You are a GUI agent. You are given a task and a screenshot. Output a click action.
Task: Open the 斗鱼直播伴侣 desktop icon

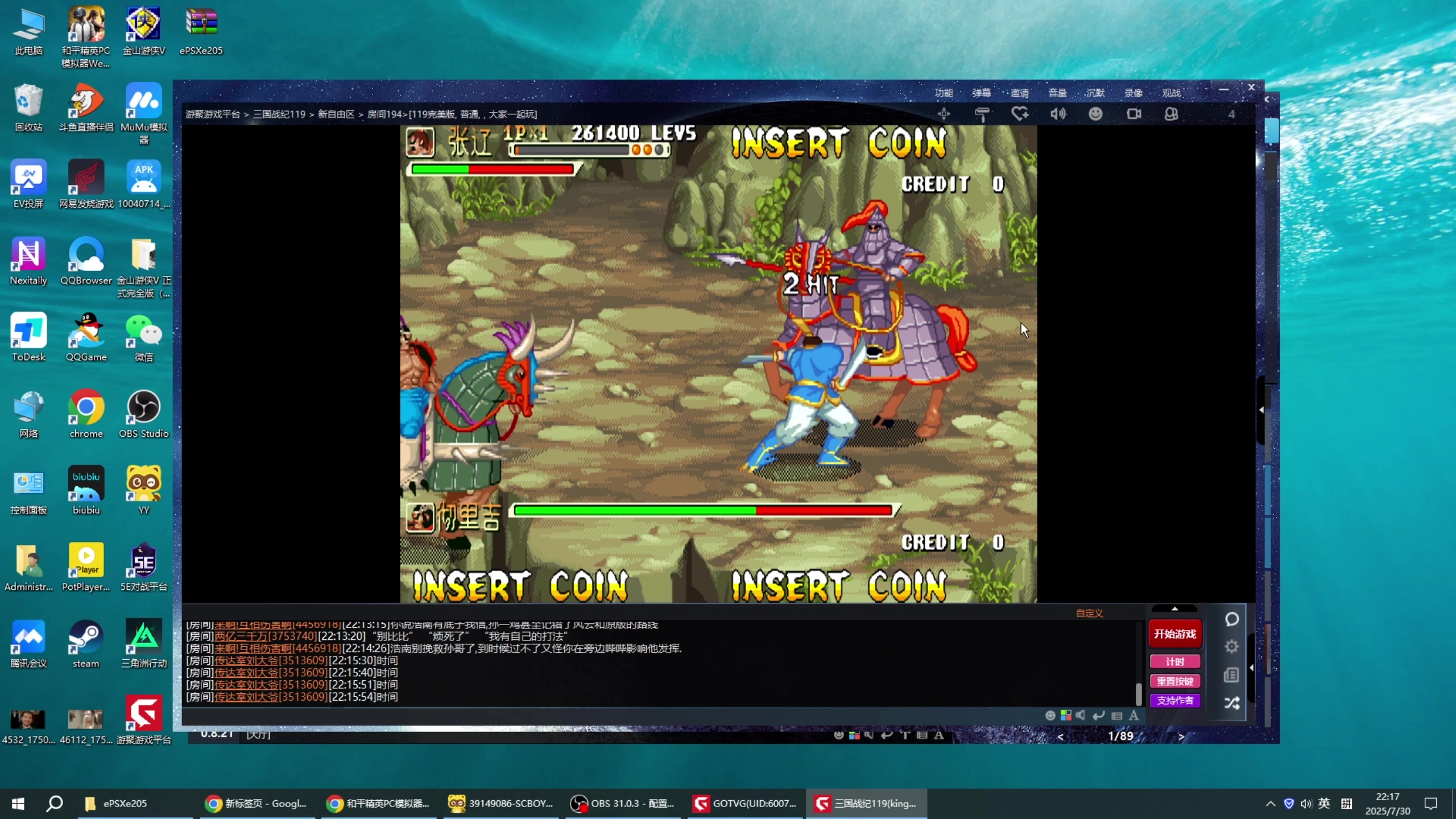tap(86, 108)
